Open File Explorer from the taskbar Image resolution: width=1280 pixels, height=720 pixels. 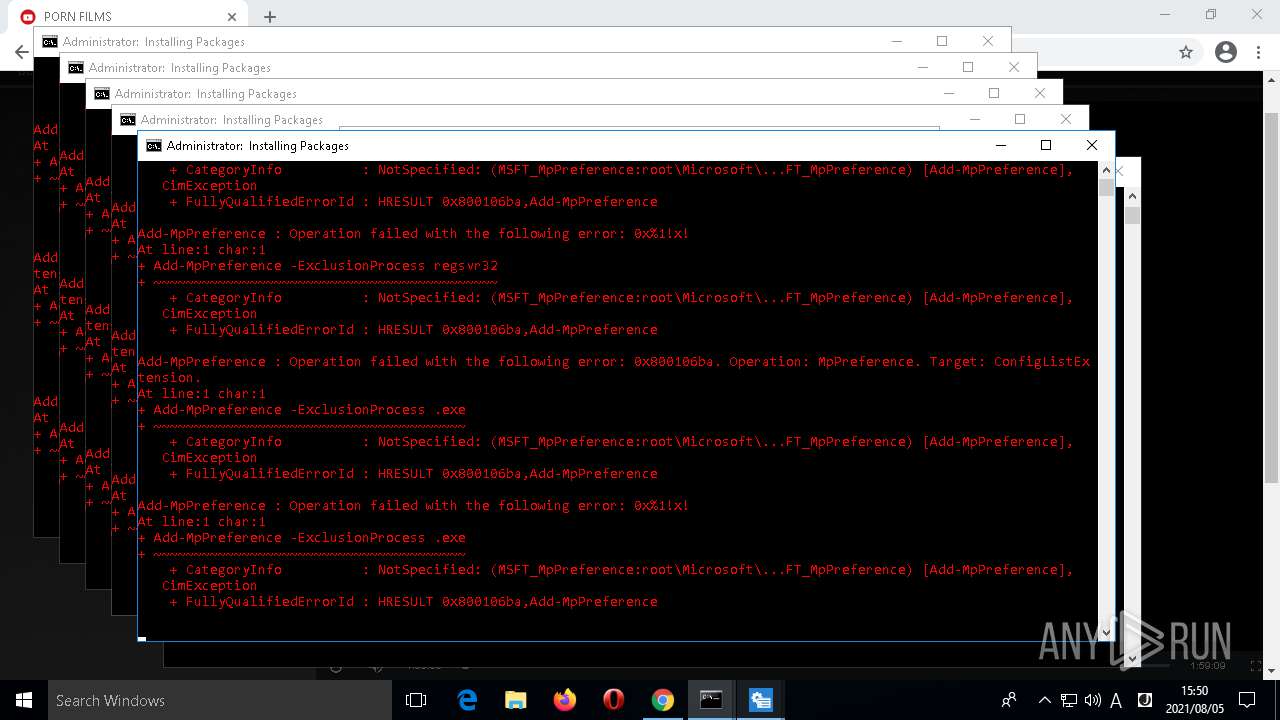point(516,700)
